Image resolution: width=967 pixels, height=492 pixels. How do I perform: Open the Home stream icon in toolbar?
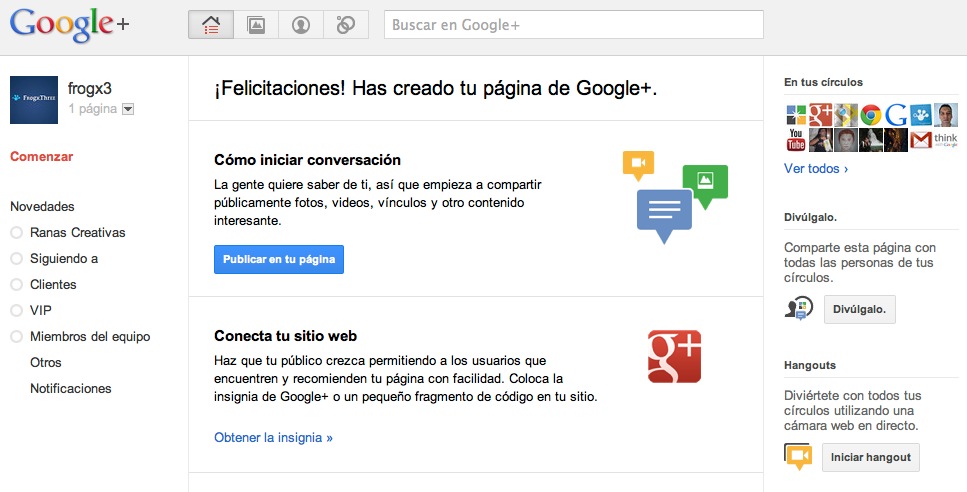click(211, 25)
